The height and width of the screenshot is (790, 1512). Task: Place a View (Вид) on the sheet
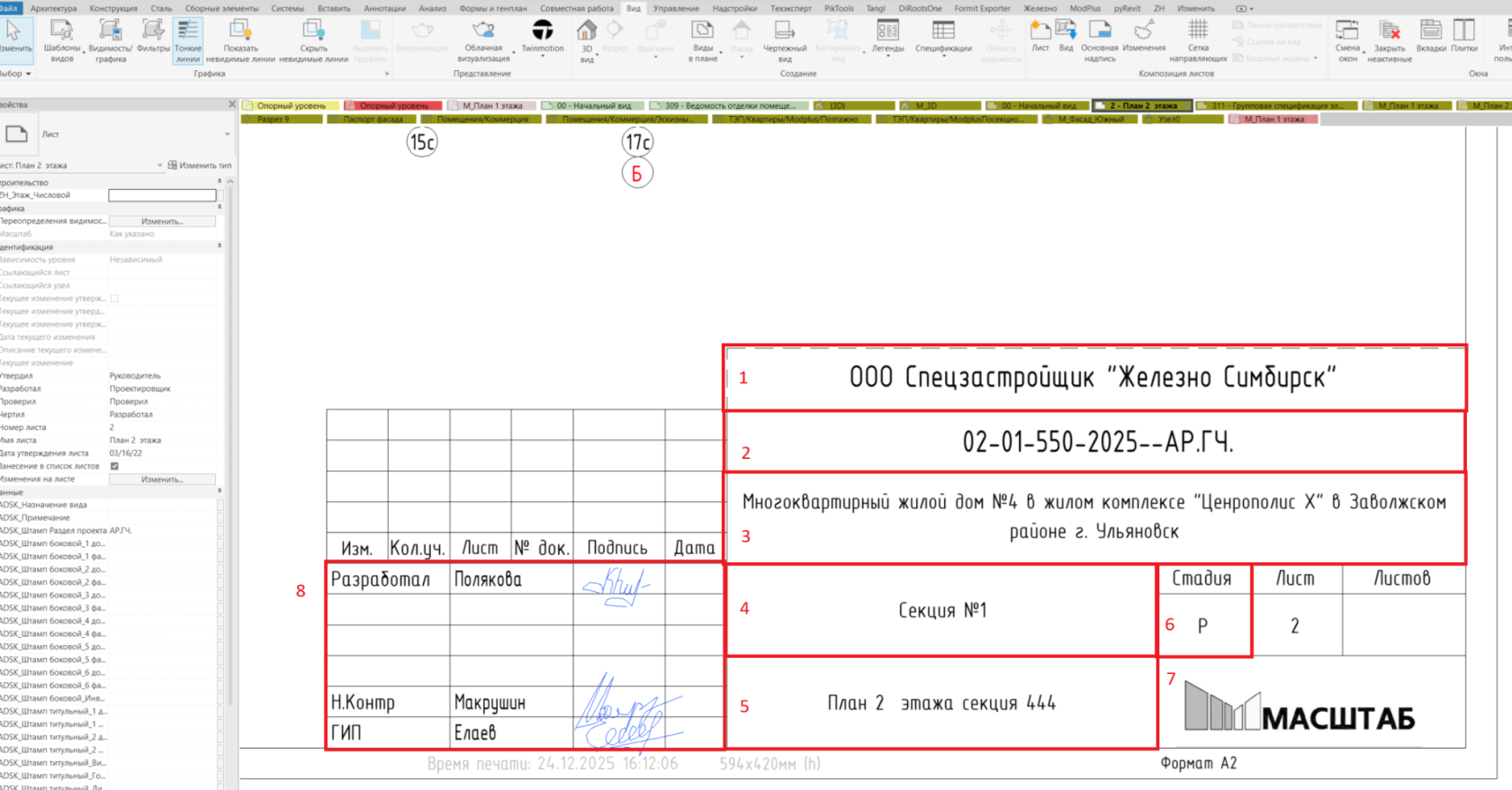[1066, 36]
